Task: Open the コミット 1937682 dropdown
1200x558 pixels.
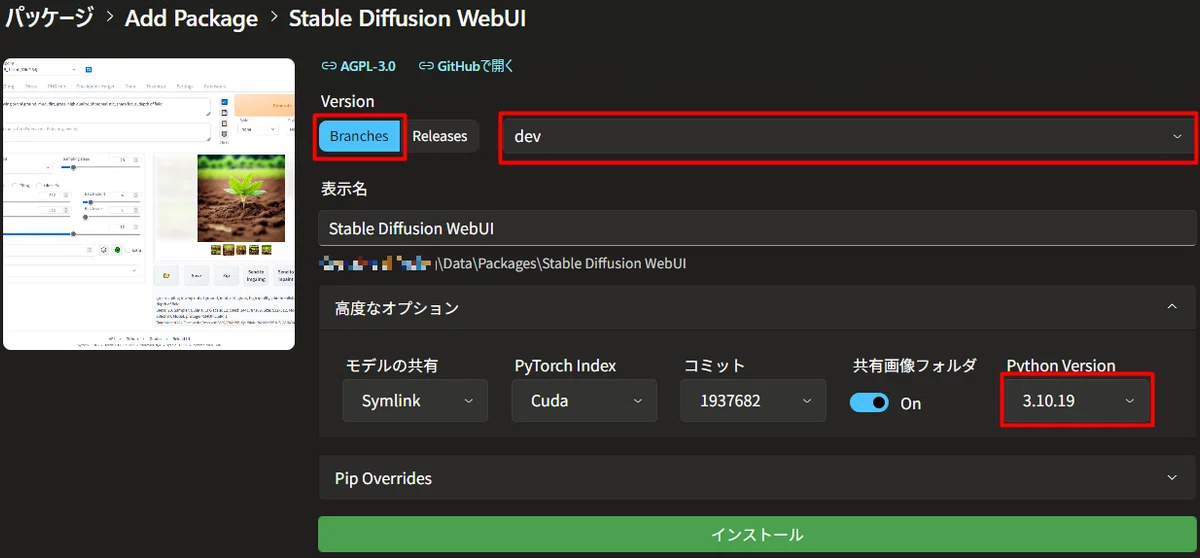Action: click(x=754, y=400)
